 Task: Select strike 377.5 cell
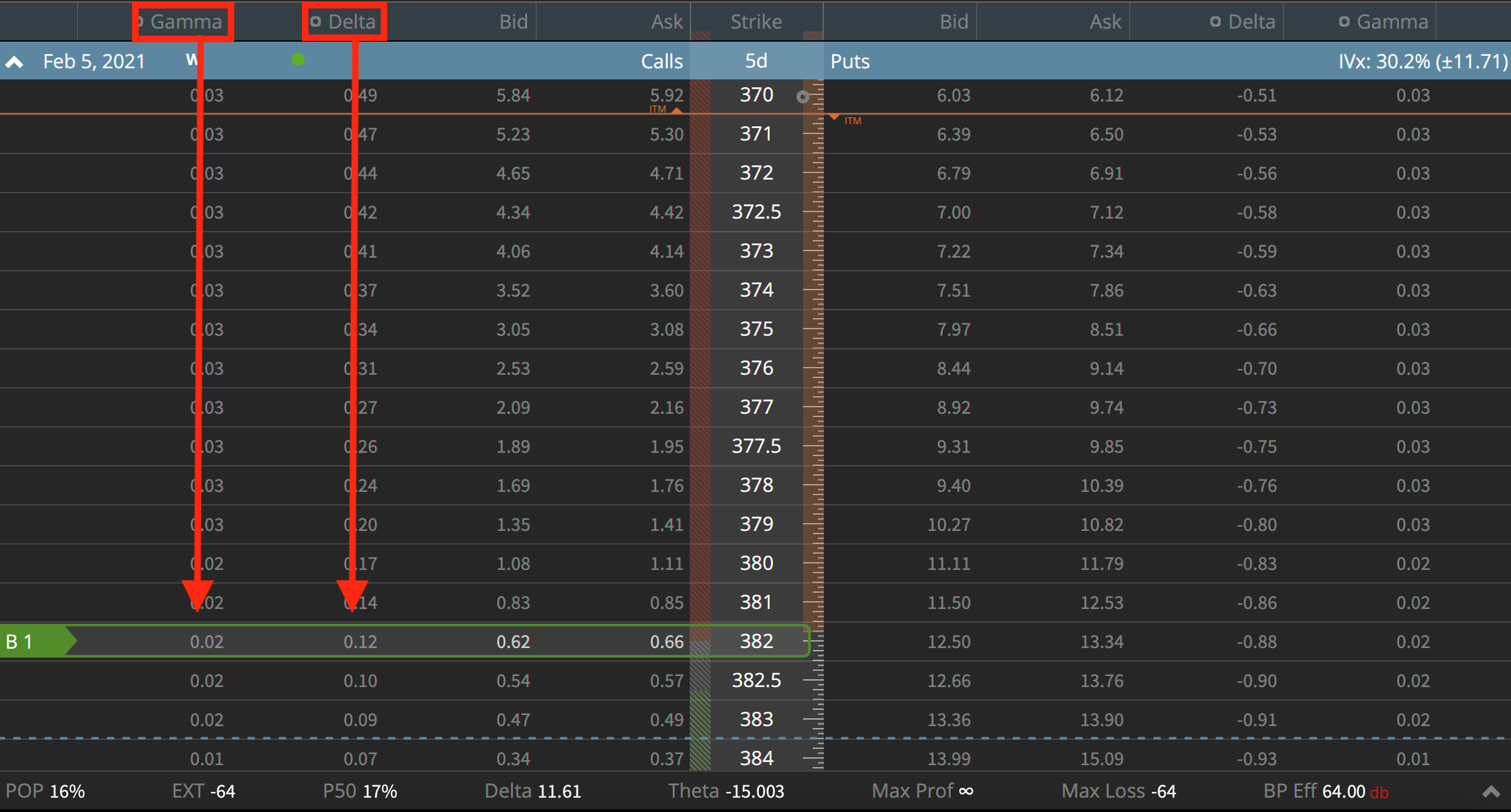756,446
